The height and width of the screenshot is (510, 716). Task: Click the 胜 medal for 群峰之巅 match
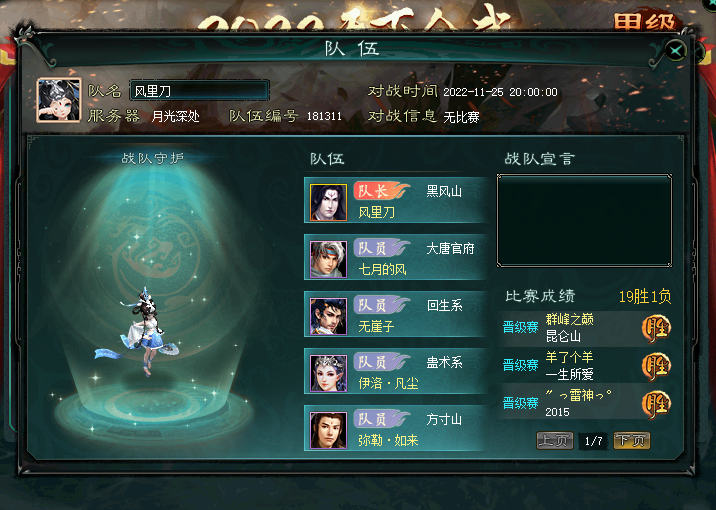pos(656,329)
